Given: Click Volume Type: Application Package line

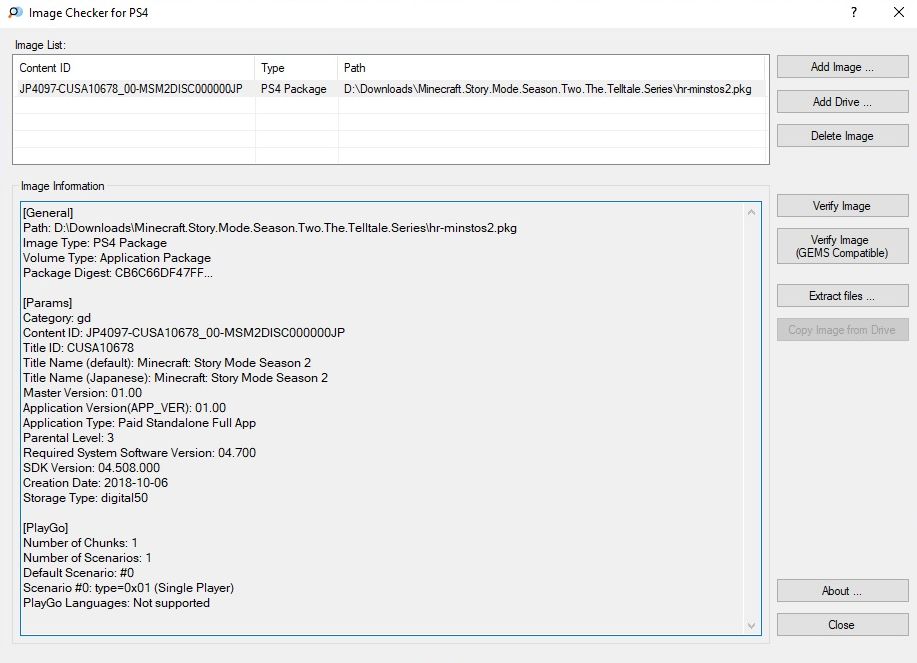Looking at the screenshot, I should (117, 258).
